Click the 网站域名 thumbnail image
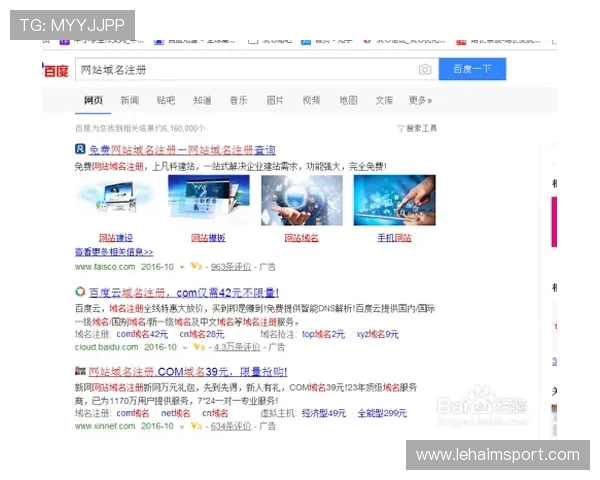Screen dimensions: 600x480 click(302, 200)
